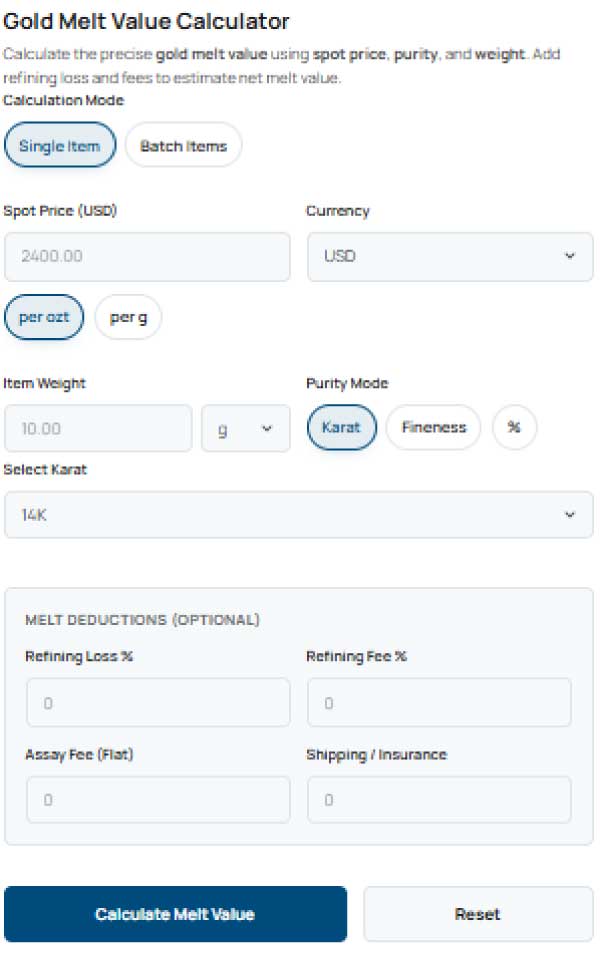
Task: Click the Assay Fee (Flat) field
Action: pyautogui.click(x=158, y=800)
